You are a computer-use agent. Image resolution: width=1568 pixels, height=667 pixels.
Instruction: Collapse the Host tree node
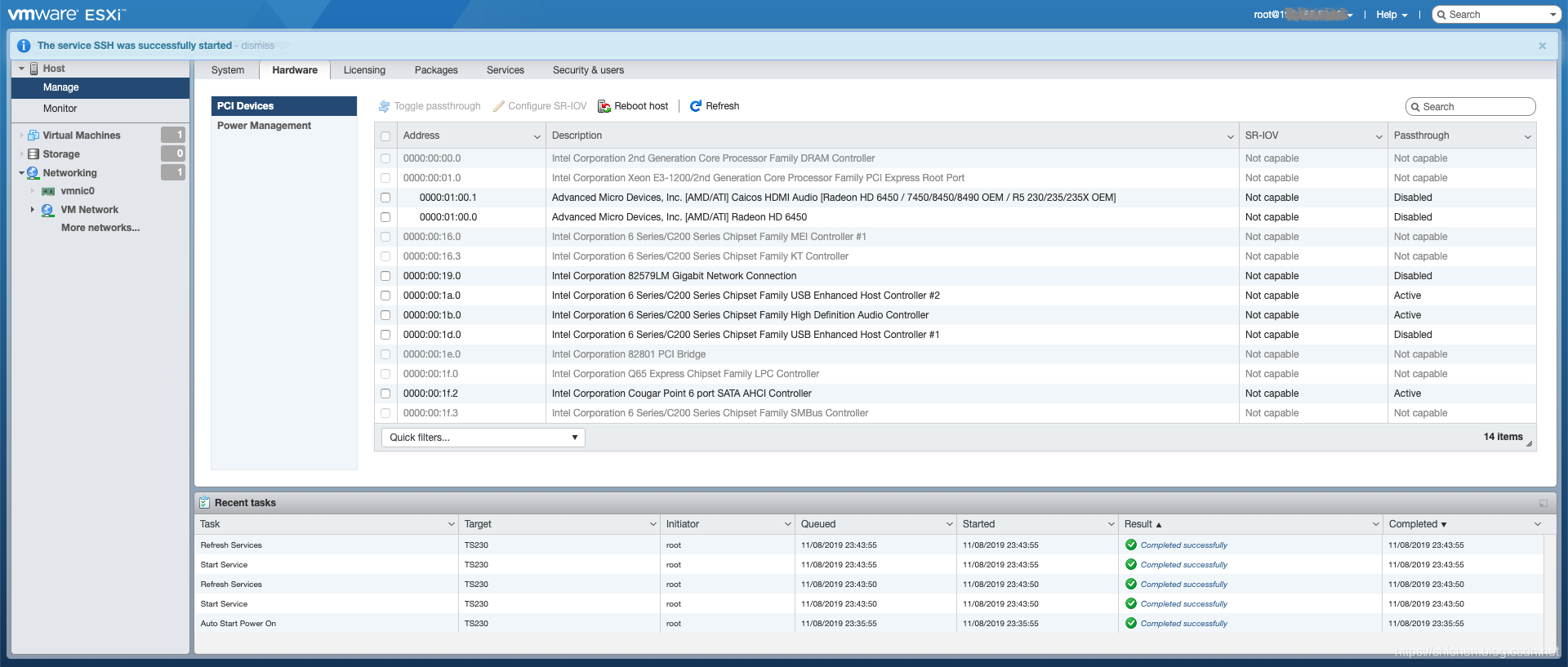click(x=21, y=69)
